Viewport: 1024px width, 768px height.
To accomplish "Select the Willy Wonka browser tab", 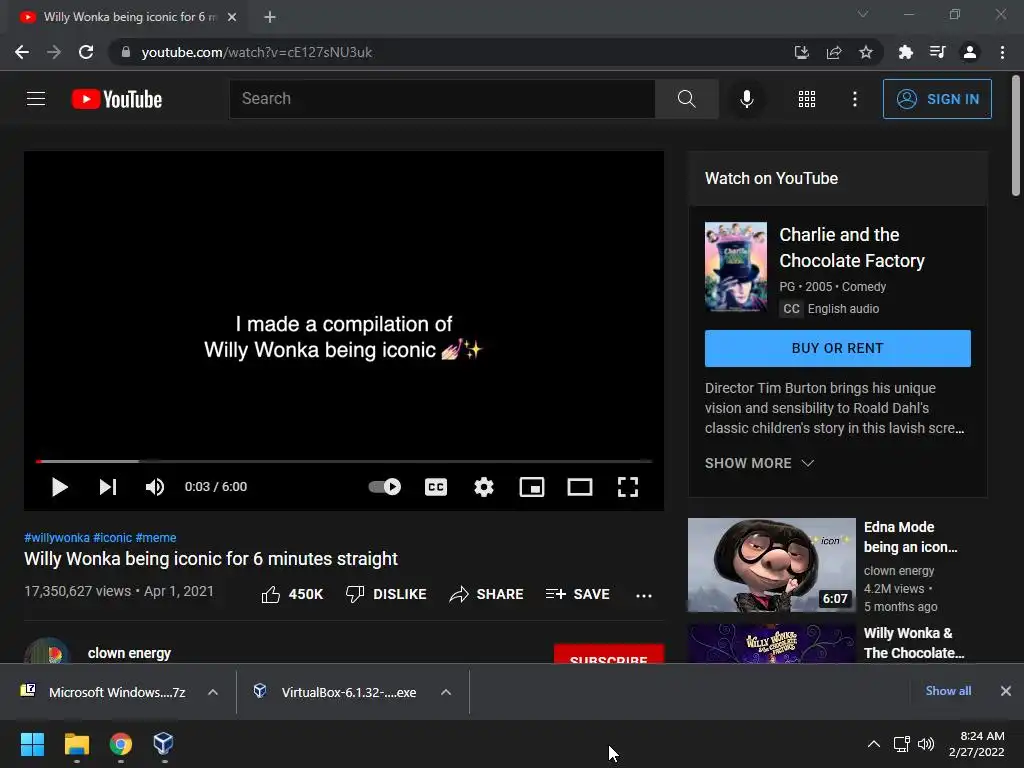I will pos(128,17).
